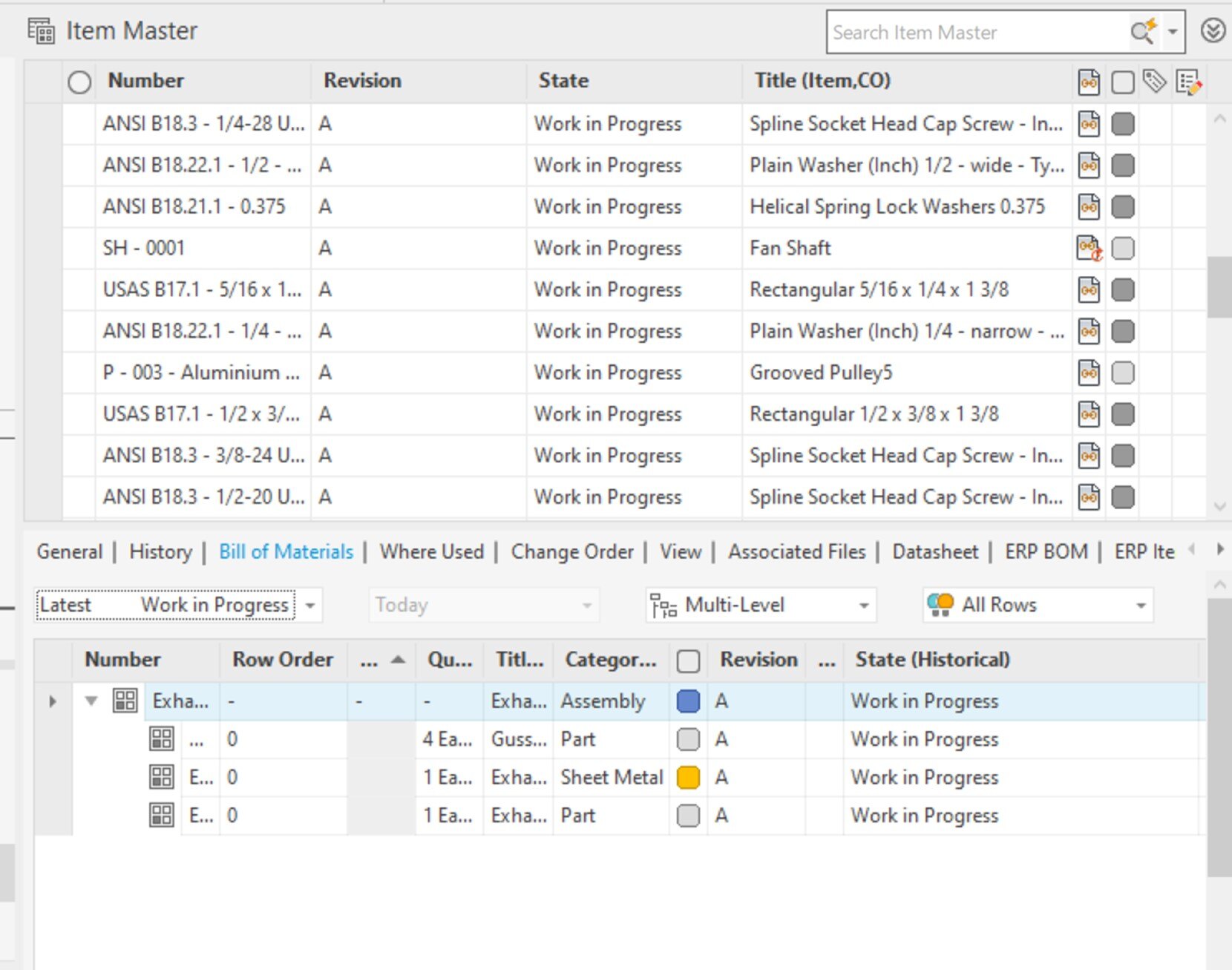Click the Grooved Pulley5 file link icon
The image size is (1232, 970).
coord(1089,373)
